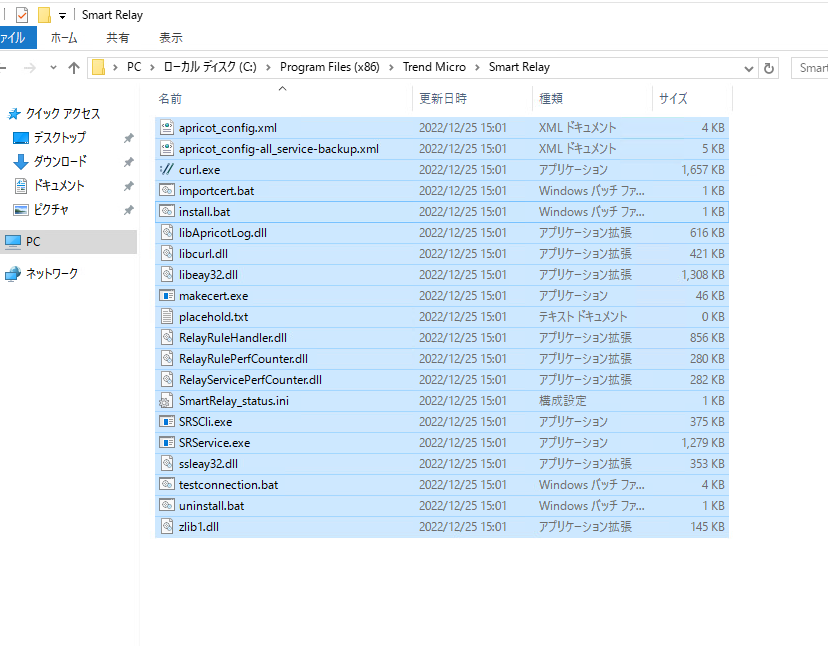Sort files by the サイズ column header
The width and height of the screenshot is (828, 646).
point(673,99)
